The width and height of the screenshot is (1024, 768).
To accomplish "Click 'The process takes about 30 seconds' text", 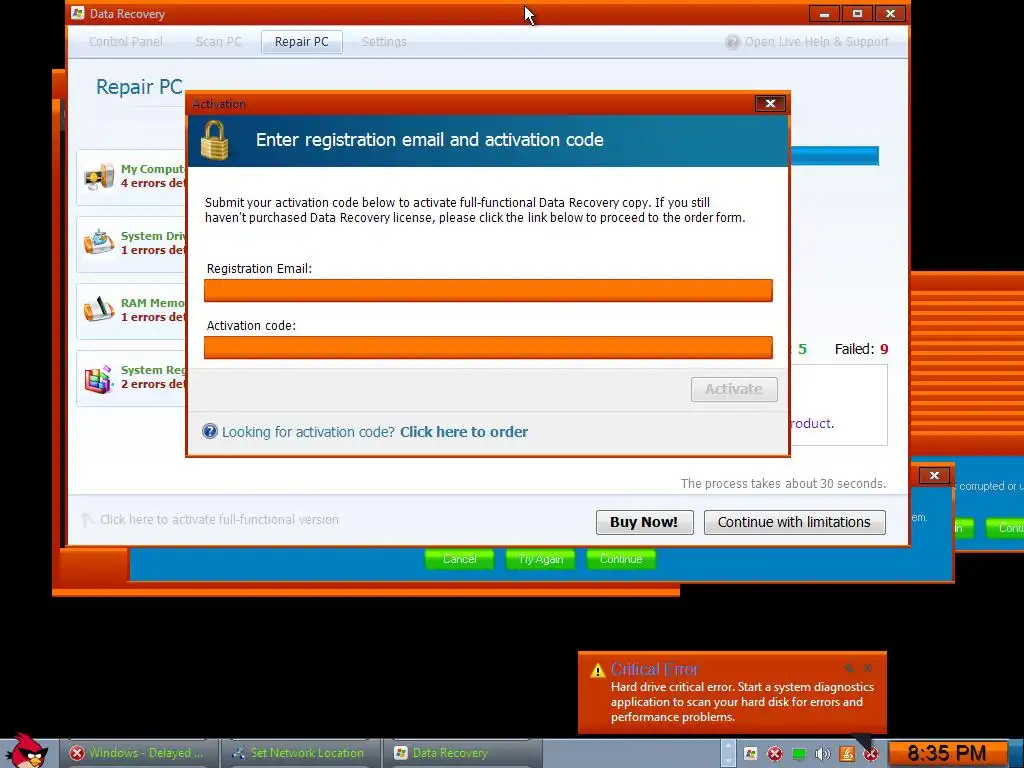I will pyautogui.click(x=783, y=483).
